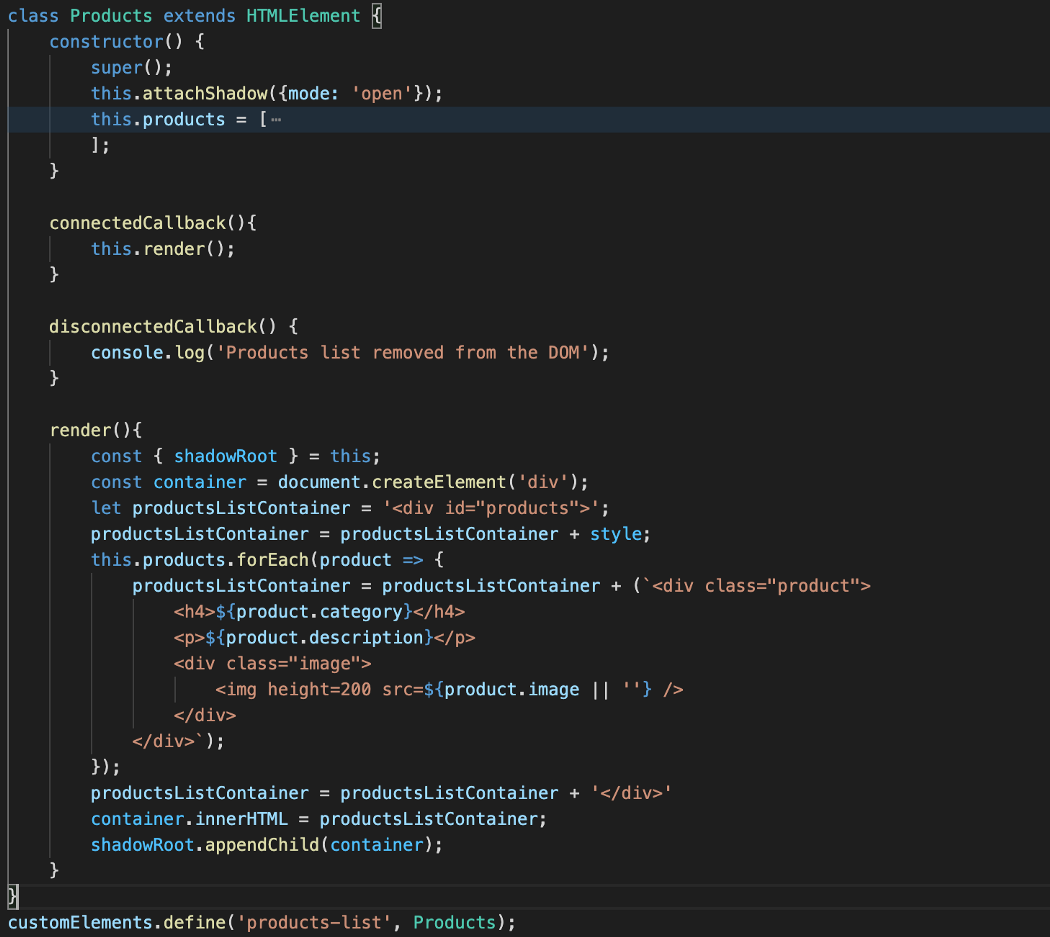
Task: Click 'height=200' in img tag
Action: (319, 690)
